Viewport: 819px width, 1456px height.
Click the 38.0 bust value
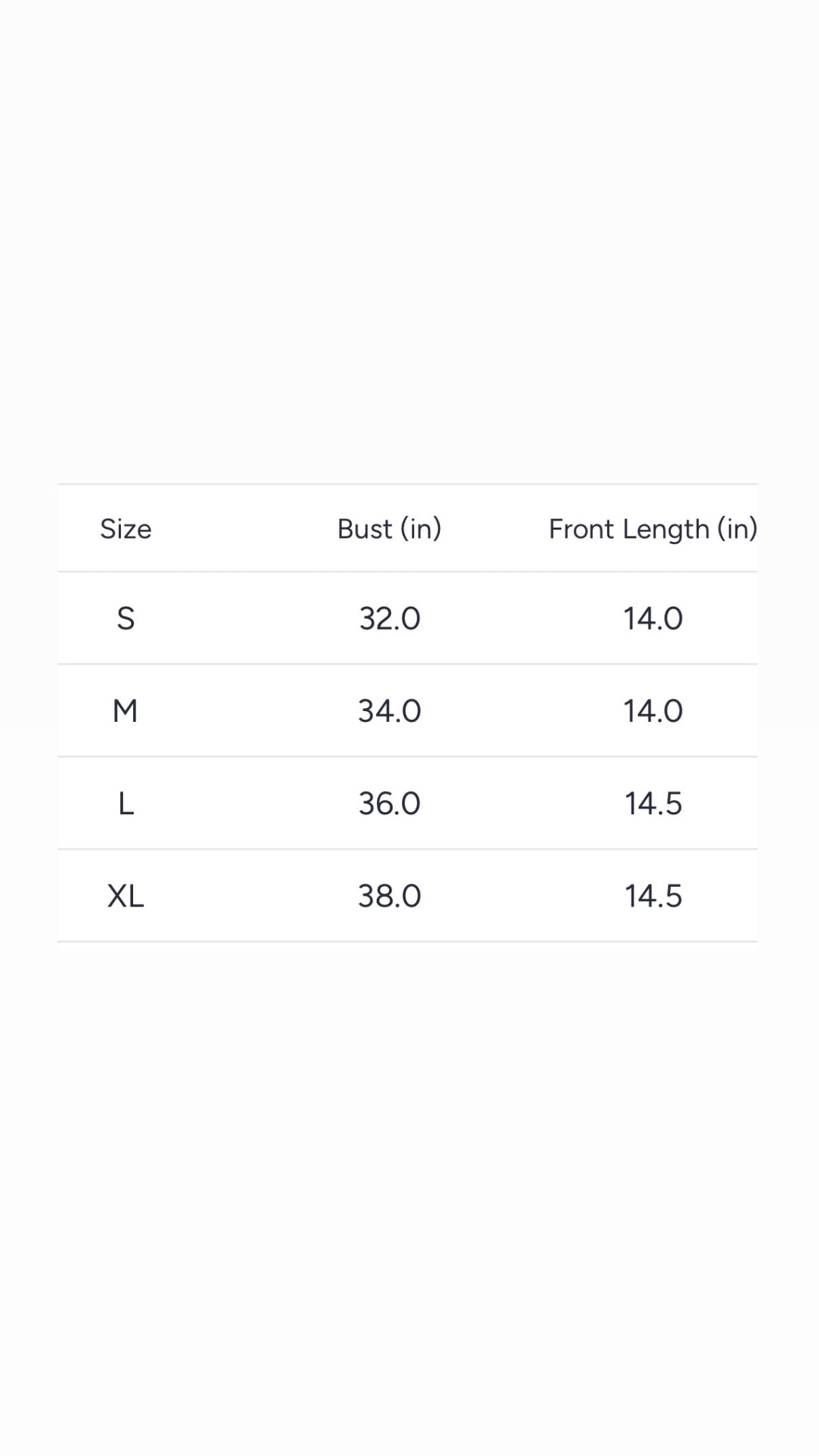(389, 896)
